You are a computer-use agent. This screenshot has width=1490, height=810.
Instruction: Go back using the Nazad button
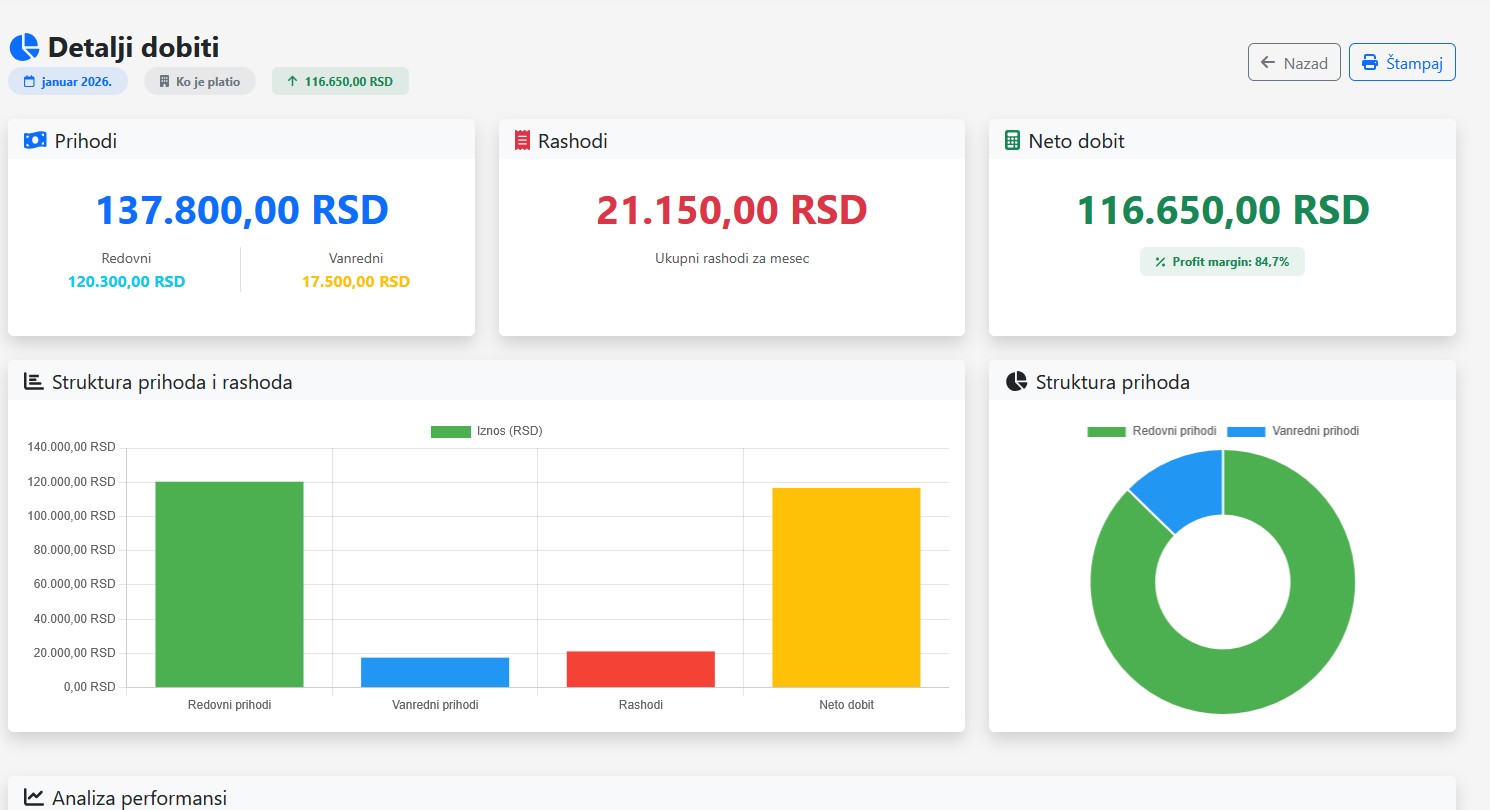(x=1294, y=63)
